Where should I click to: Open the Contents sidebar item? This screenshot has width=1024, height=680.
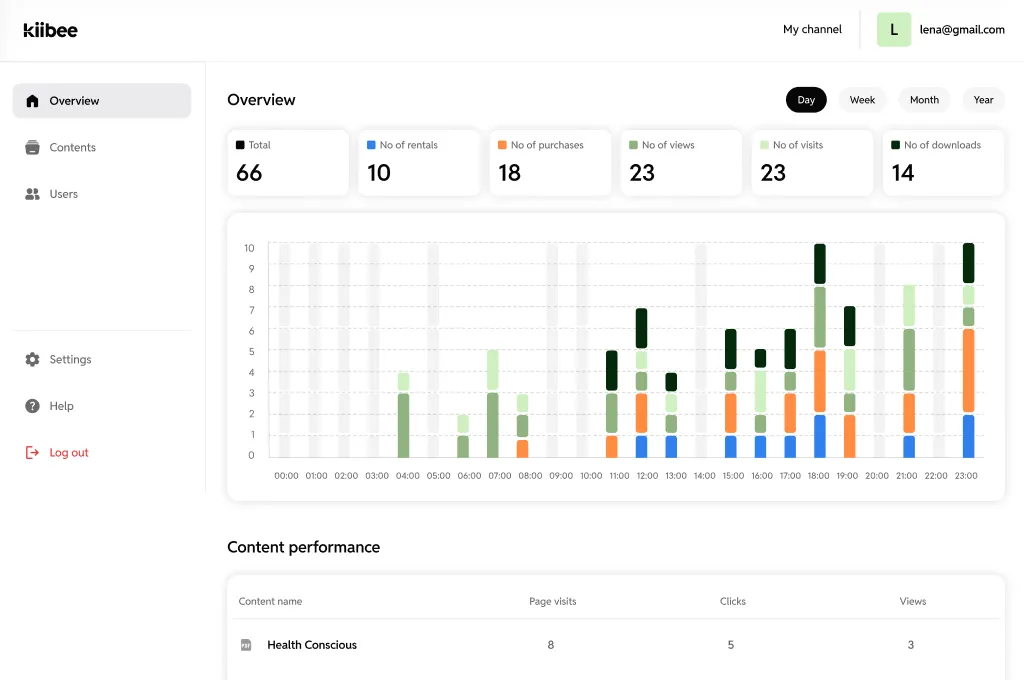pyautogui.click(x=102, y=148)
